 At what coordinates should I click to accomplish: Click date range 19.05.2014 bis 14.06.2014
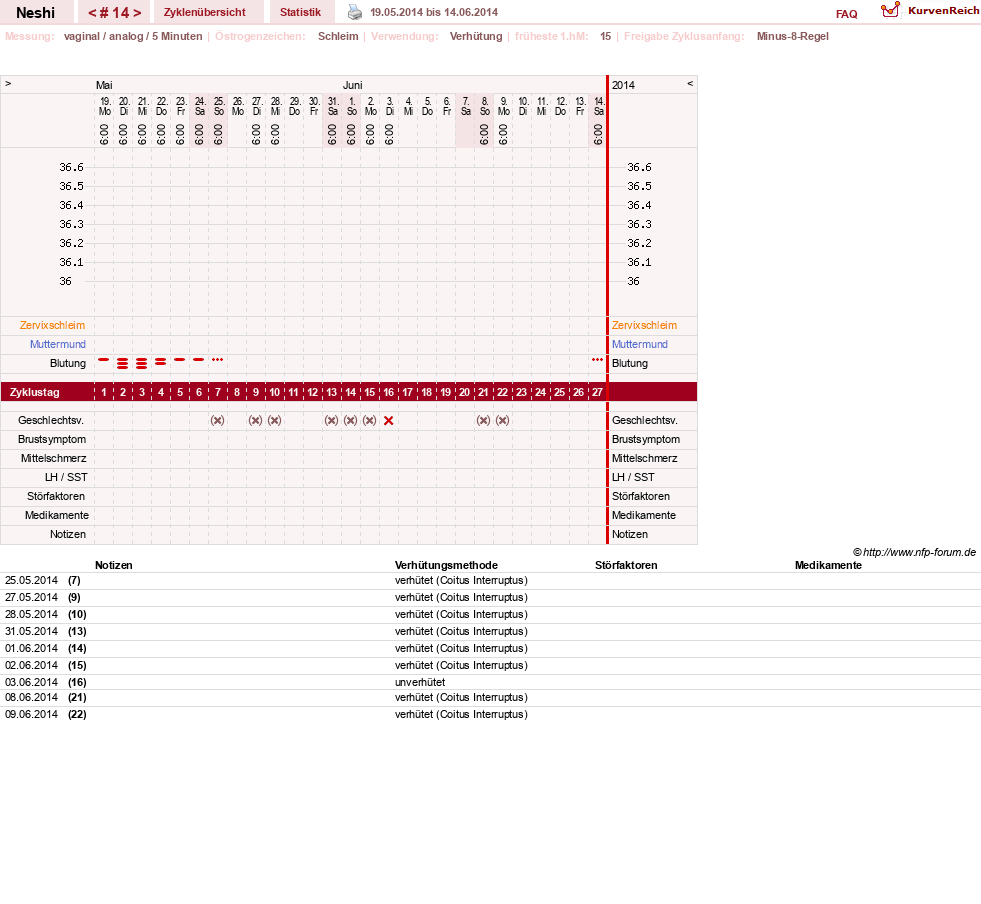tap(434, 12)
